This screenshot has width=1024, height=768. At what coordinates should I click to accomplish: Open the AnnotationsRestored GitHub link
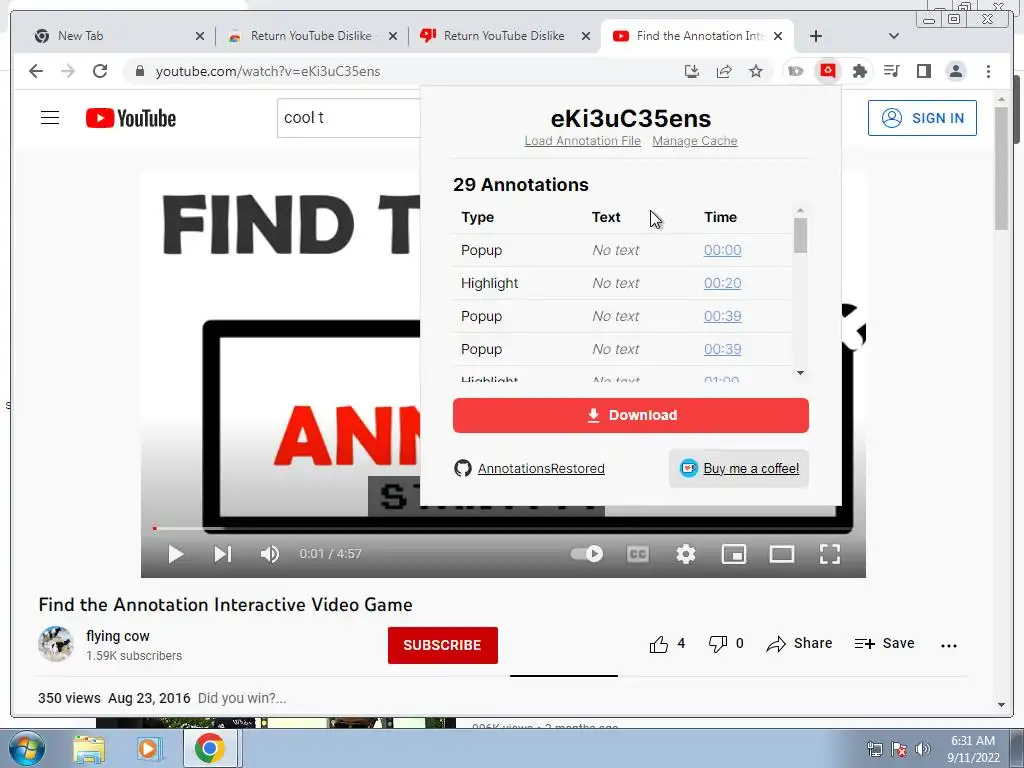(541, 468)
